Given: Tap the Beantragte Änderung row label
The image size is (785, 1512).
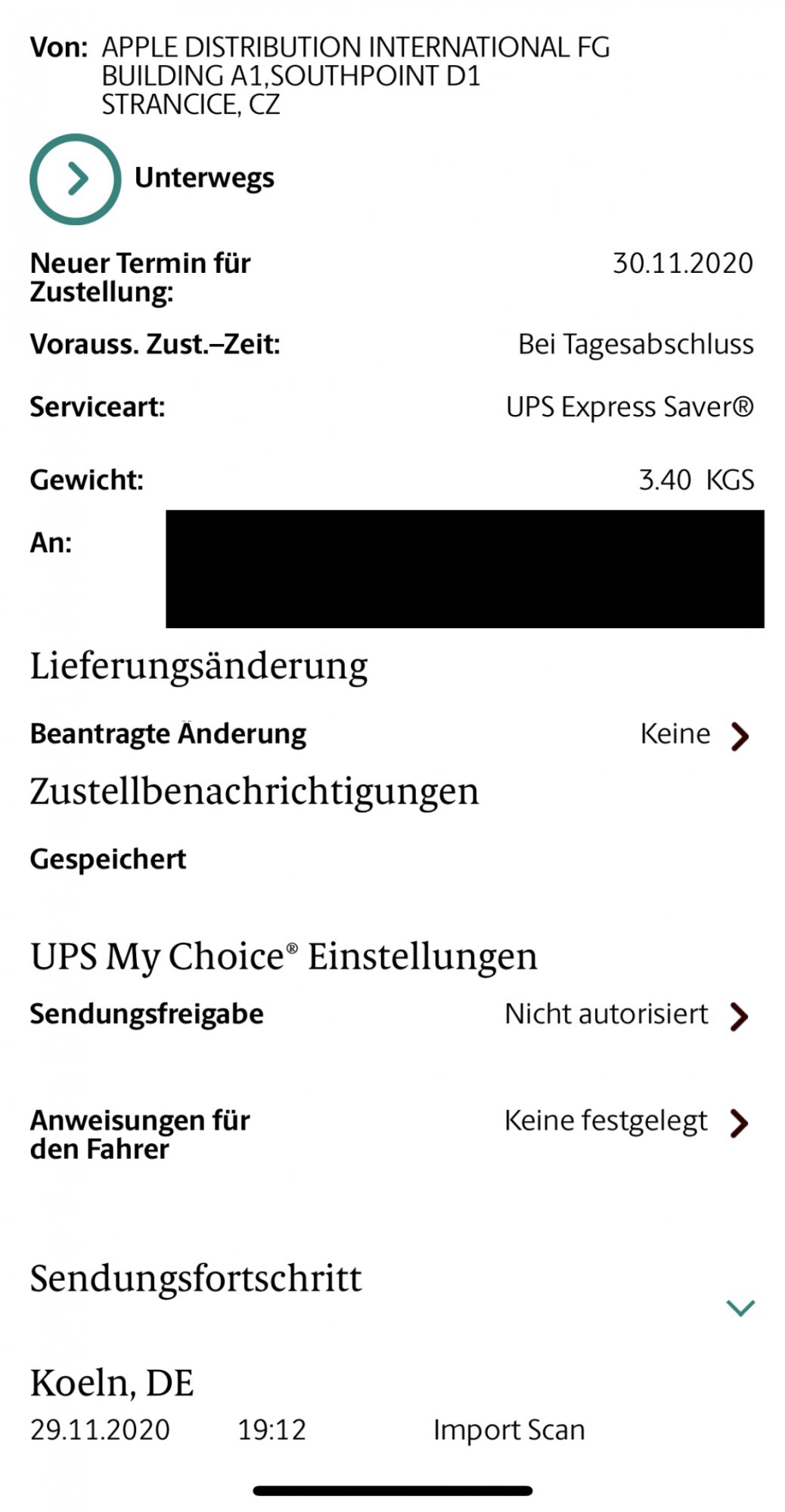Looking at the screenshot, I should (168, 733).
